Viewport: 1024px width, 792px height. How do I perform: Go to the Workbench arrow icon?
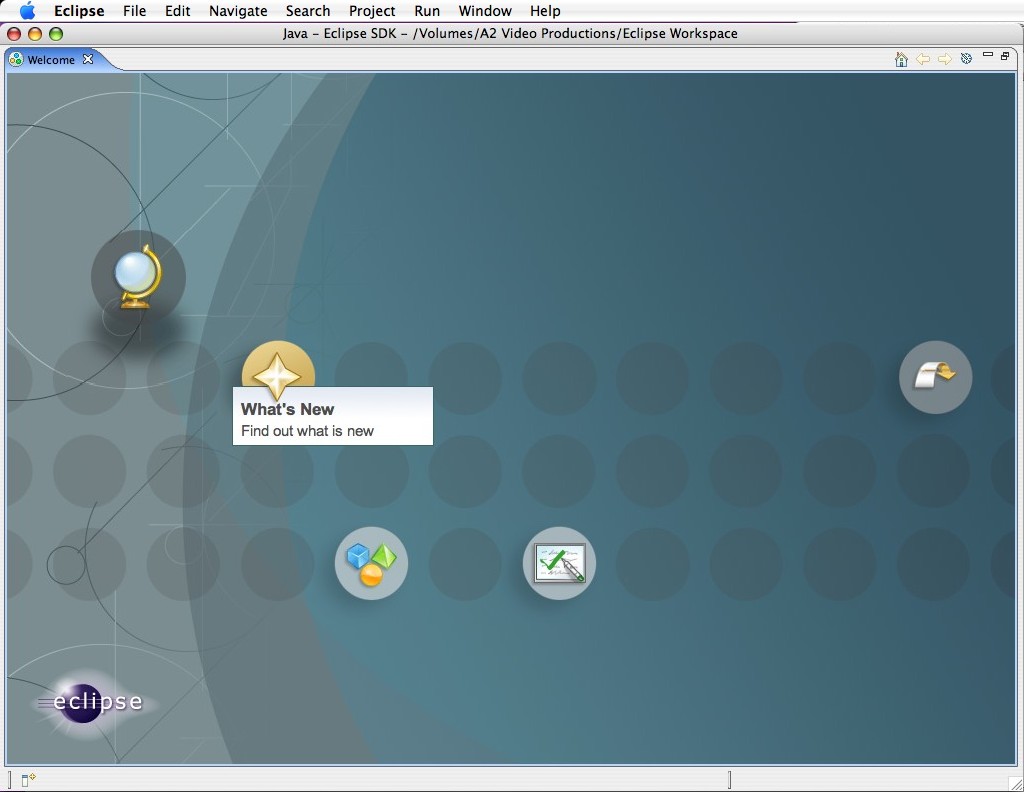click(935, 376)
